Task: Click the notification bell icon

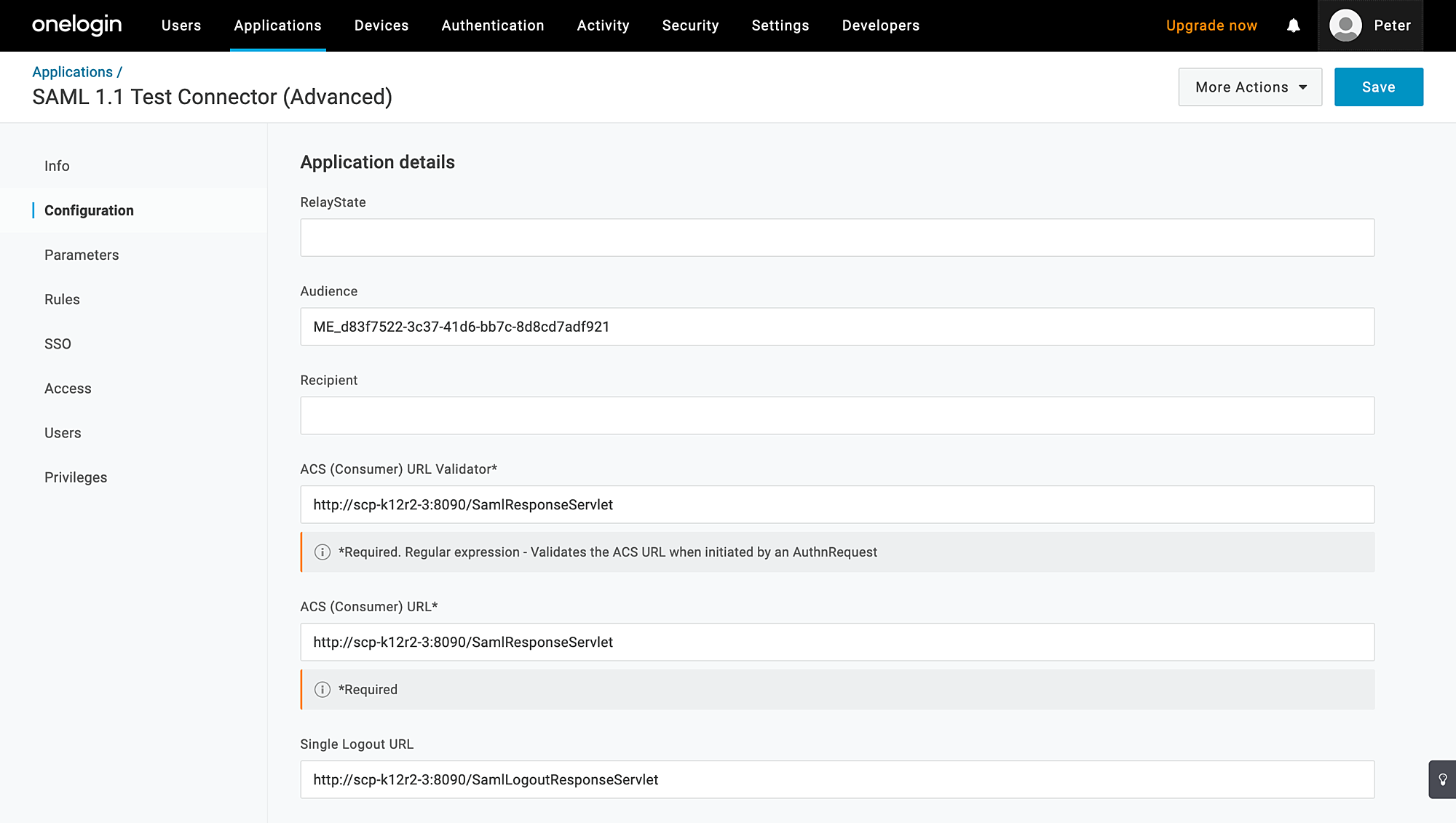Action: click(x=1293, y=26)
